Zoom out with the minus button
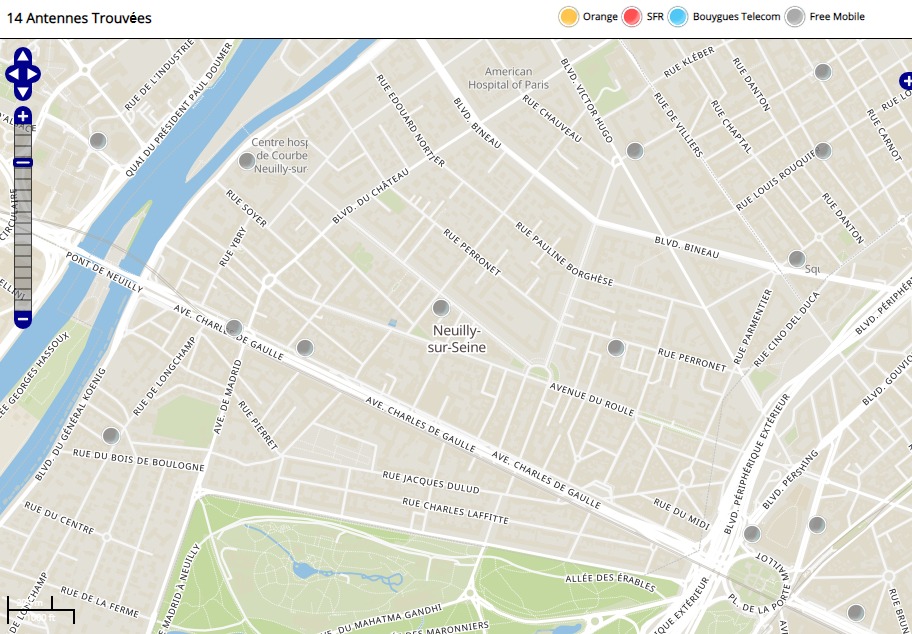912x634 pixels. [23, 319]
